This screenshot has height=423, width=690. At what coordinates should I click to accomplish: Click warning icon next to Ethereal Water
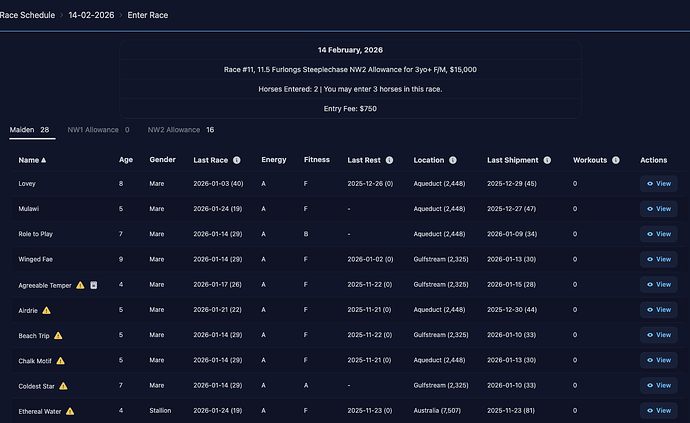pyautogui.click(x=70, y=411)
